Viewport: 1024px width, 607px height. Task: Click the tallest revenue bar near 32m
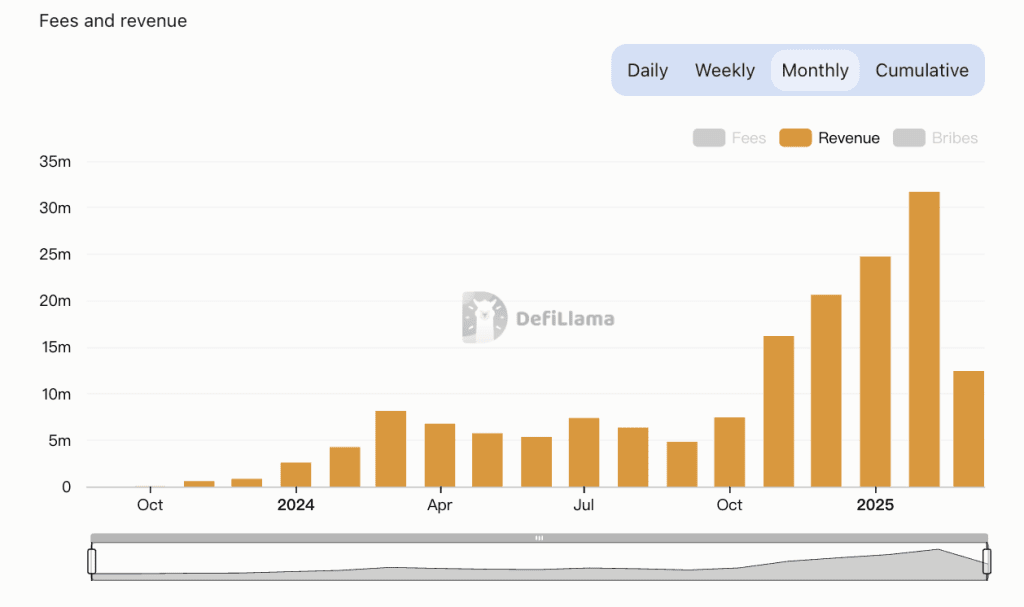click(924, 340)
